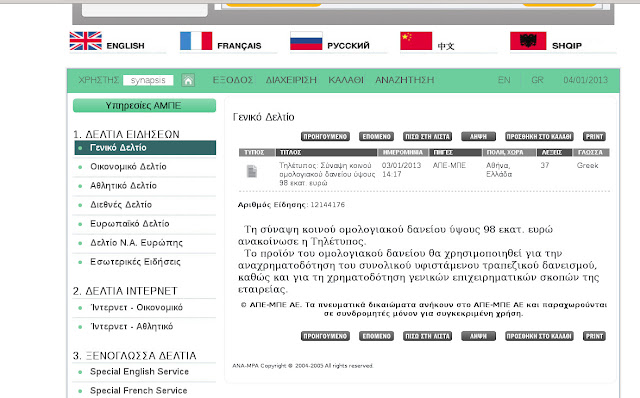Select the British flag icon
This screenshot has width=640, height=398.
coord(86,41)
